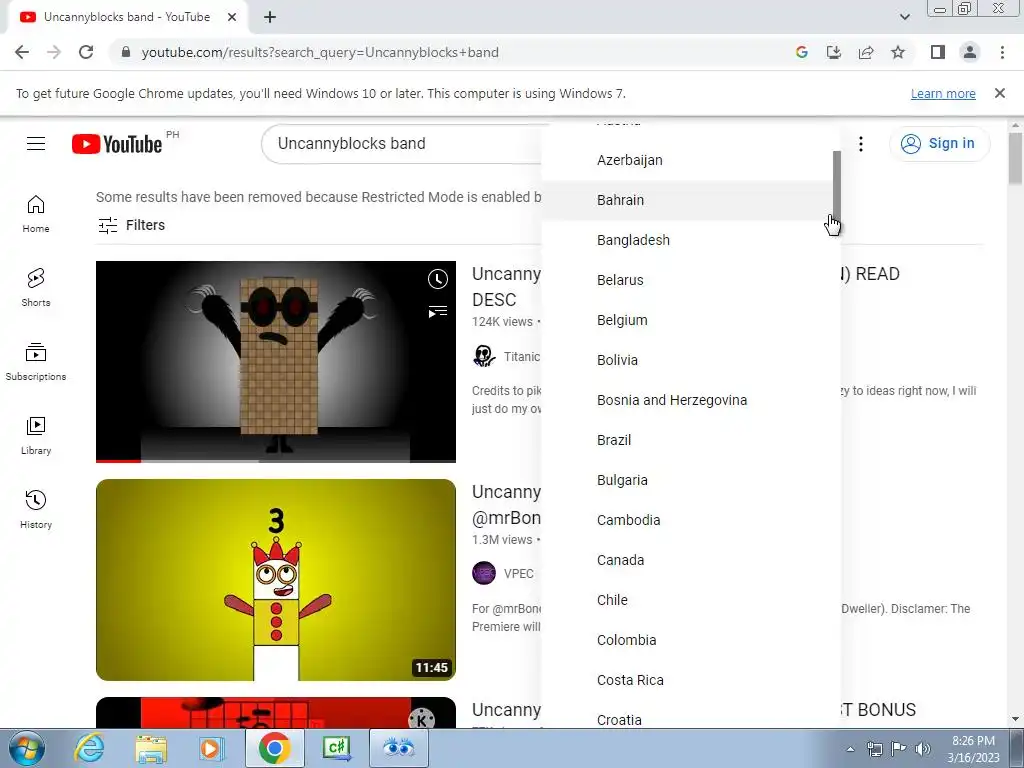This screenshot has height=768, width=1024.
Task: Open the YouTube settings three-dot menu
Action: point(861,144)
